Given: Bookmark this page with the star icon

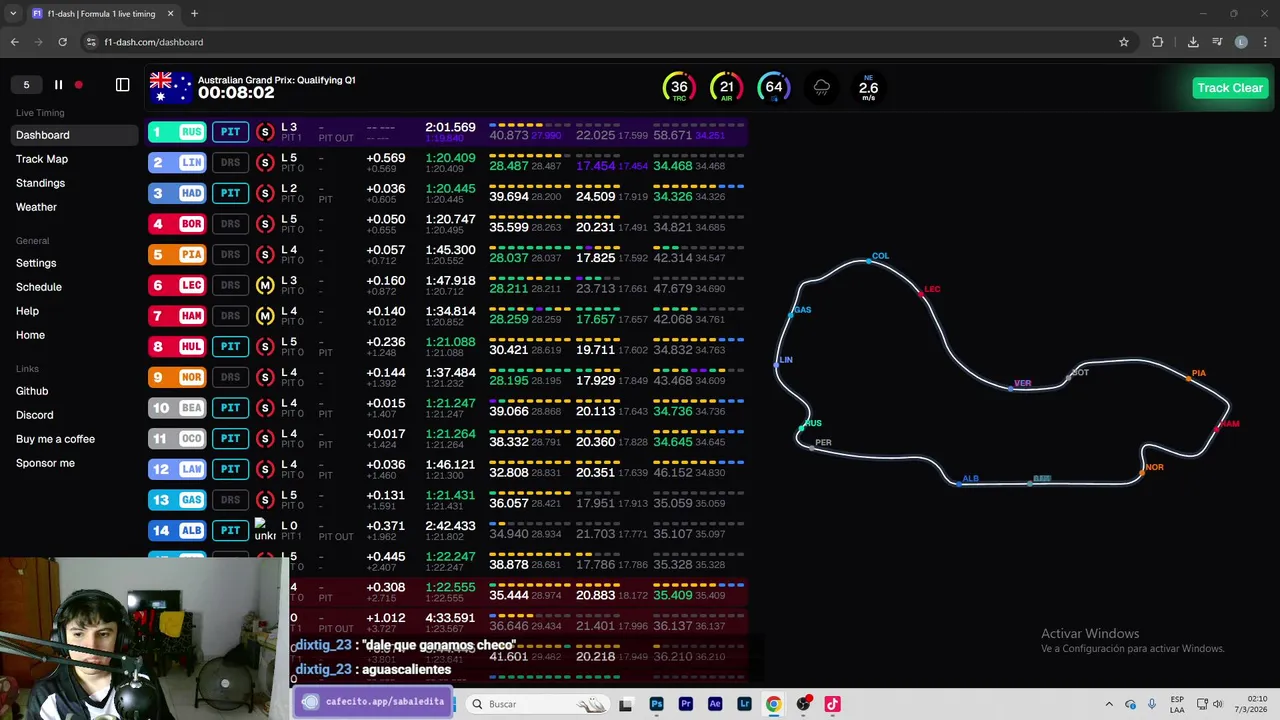Looking at the screenshot, I should (x=1124, y=42).
